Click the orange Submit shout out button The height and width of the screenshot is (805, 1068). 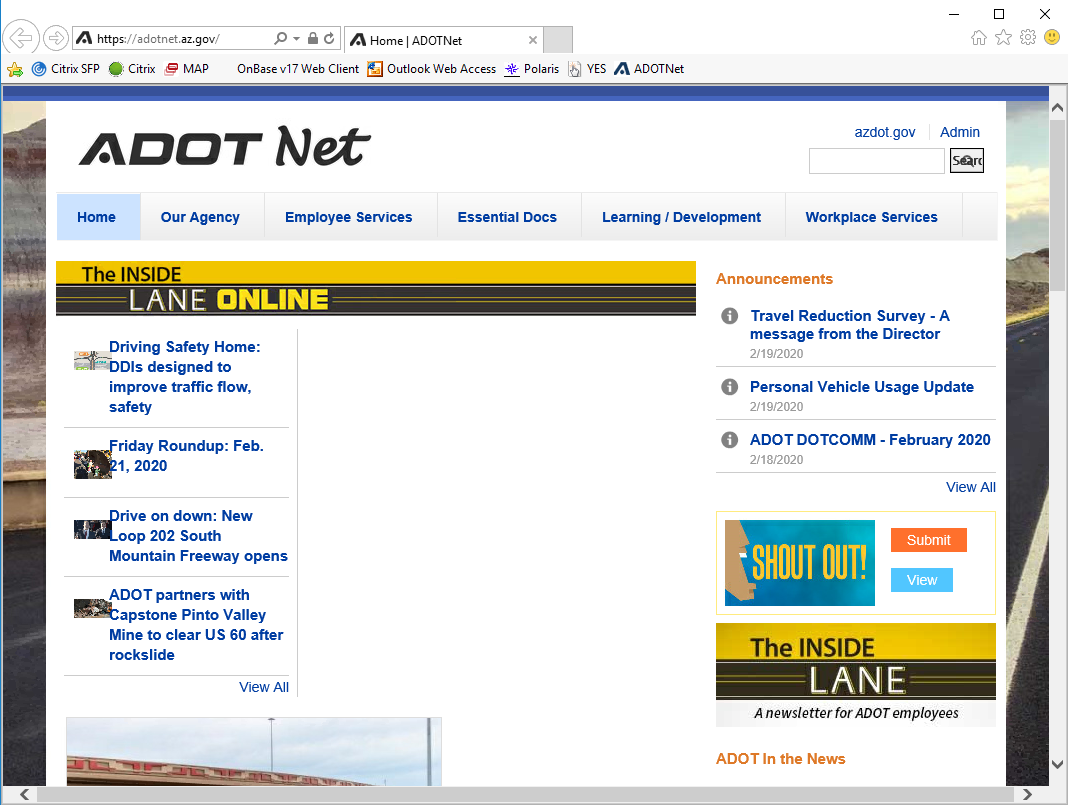[928, 540]
